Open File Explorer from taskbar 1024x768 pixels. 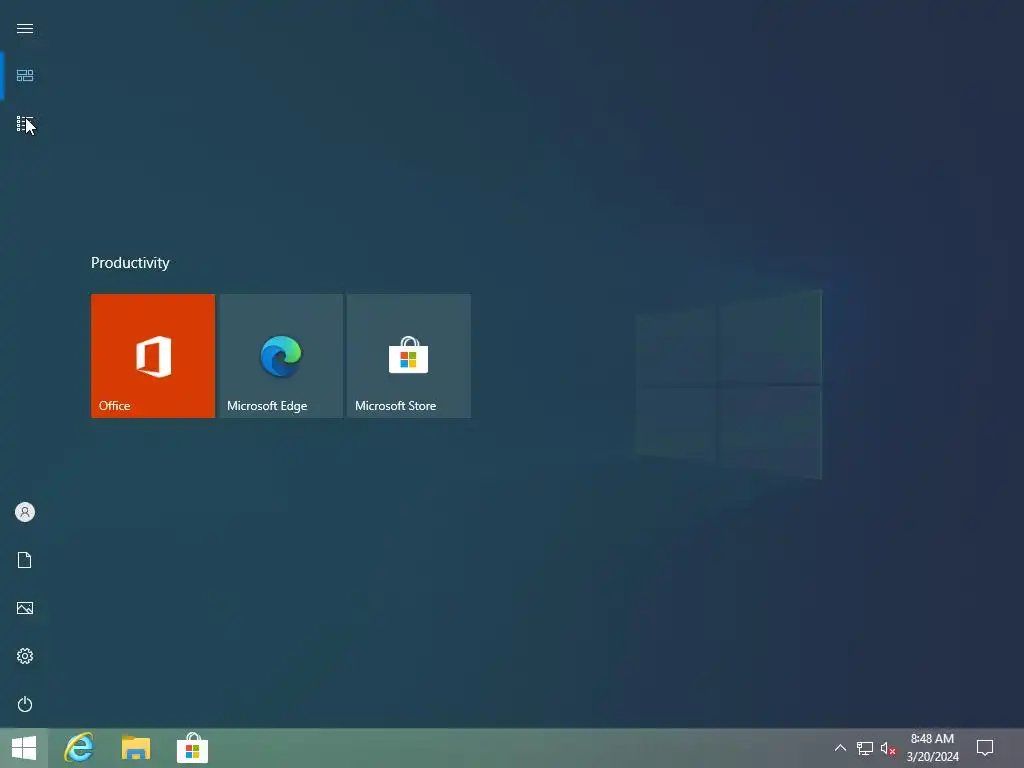136,748
